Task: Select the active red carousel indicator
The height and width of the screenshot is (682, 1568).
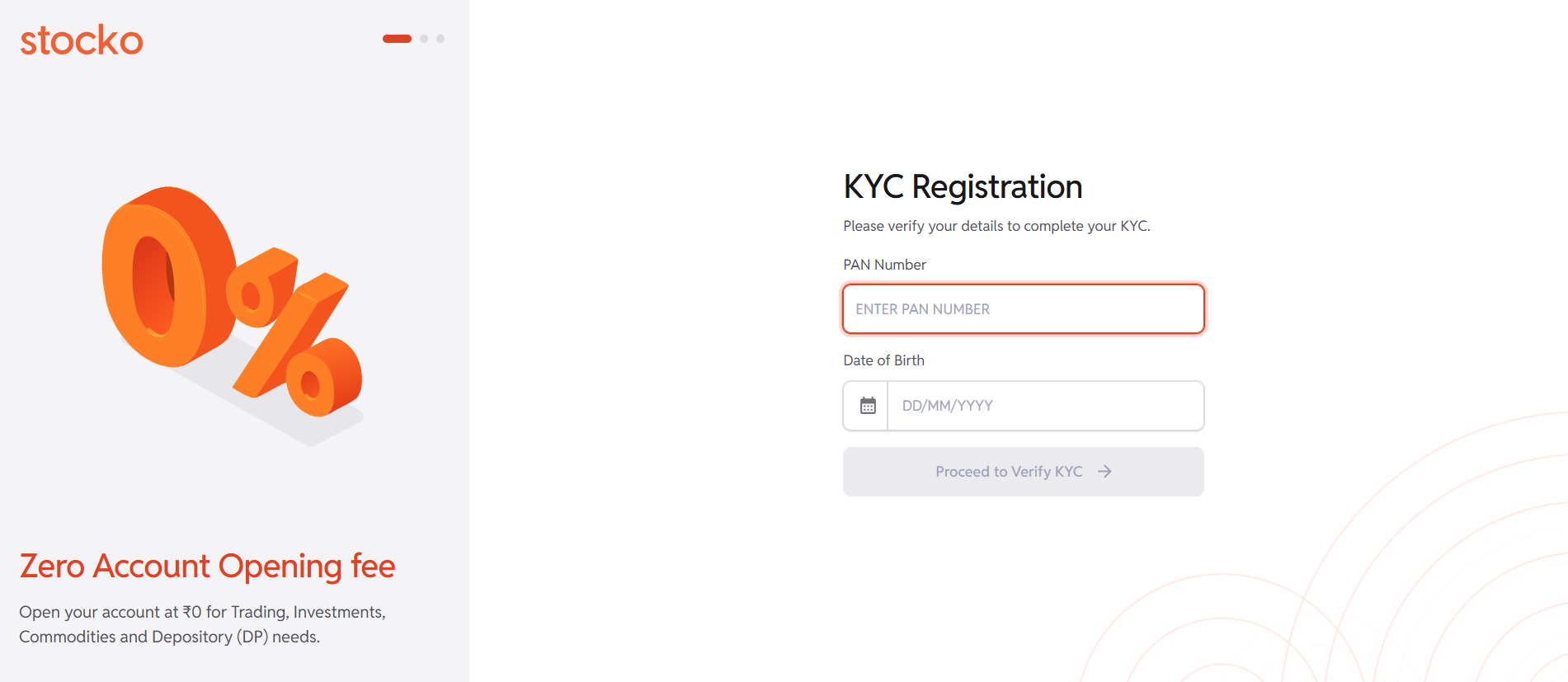Action: tap(397, 39)
